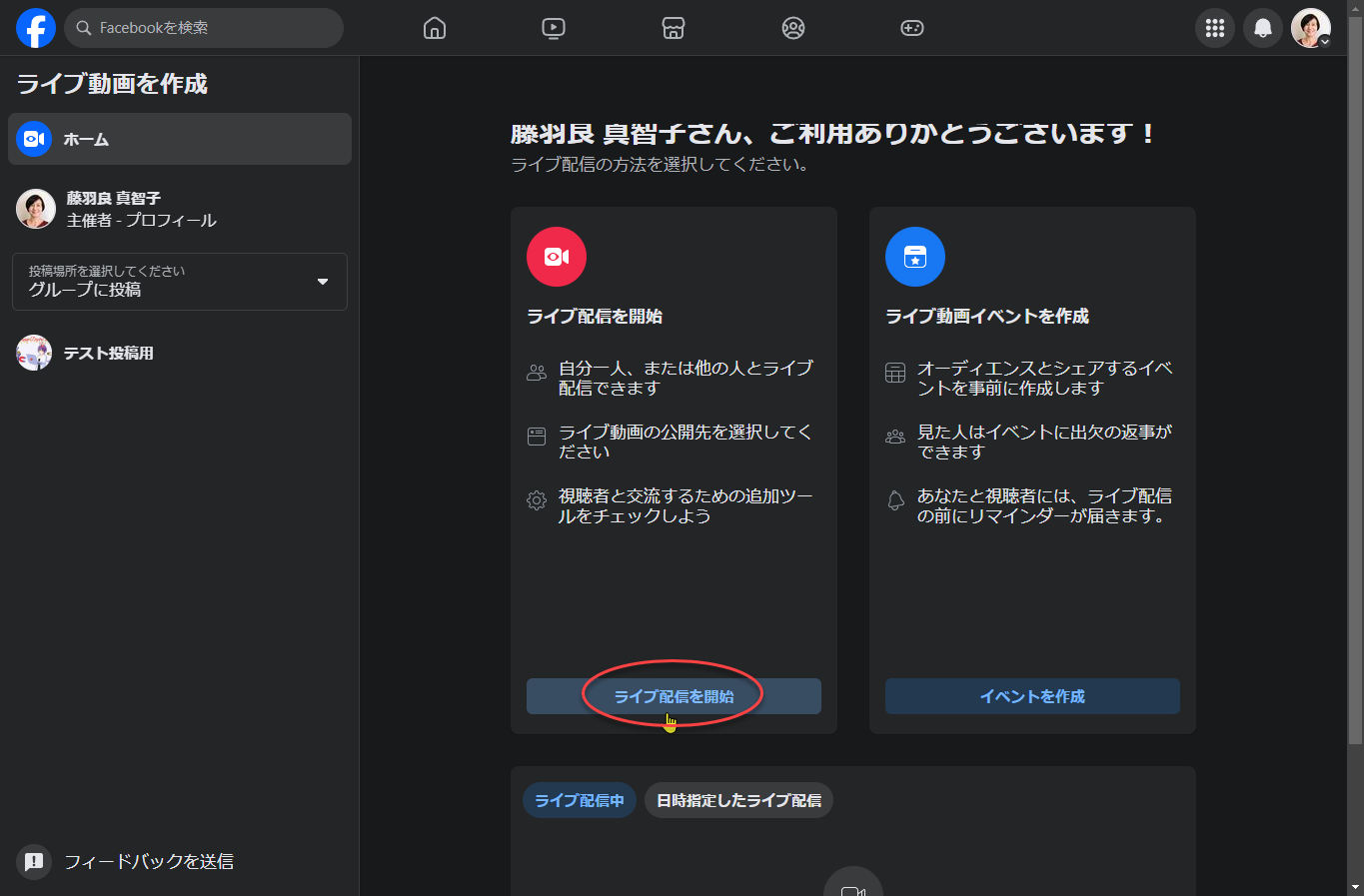Select the テスト投稿用 group
The height and width of the screenshot is (896, 1364).
pyautogui.click(x=180, y=353)
